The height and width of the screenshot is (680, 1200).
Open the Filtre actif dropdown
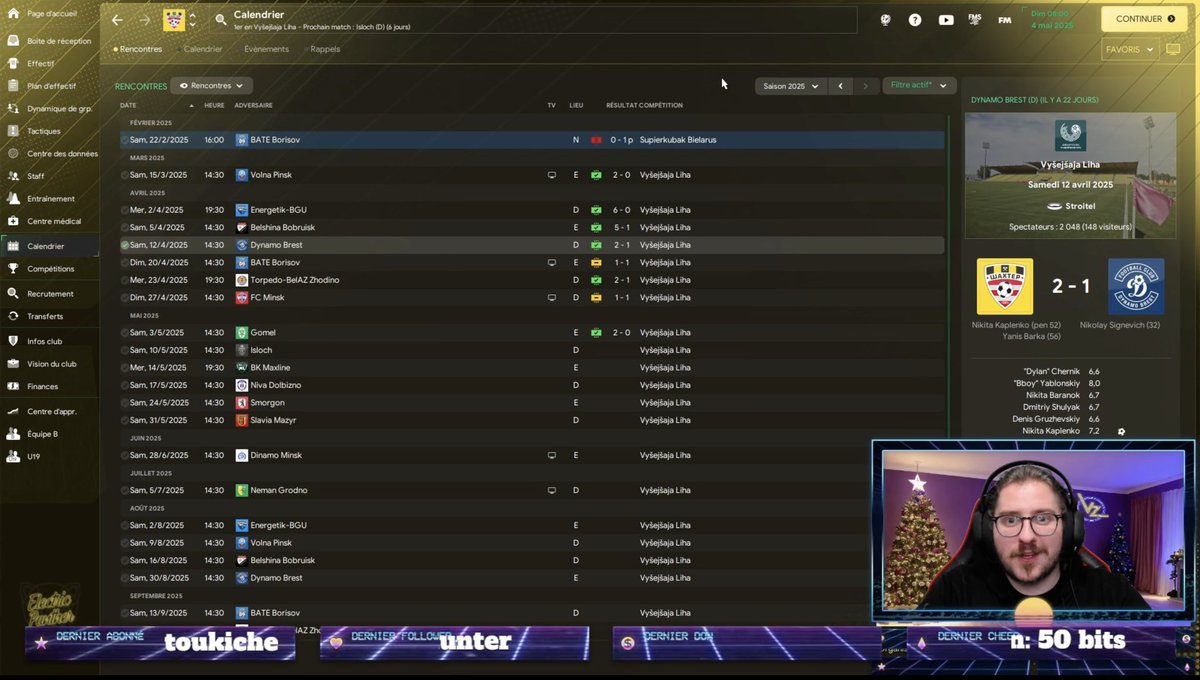(919, 86)
